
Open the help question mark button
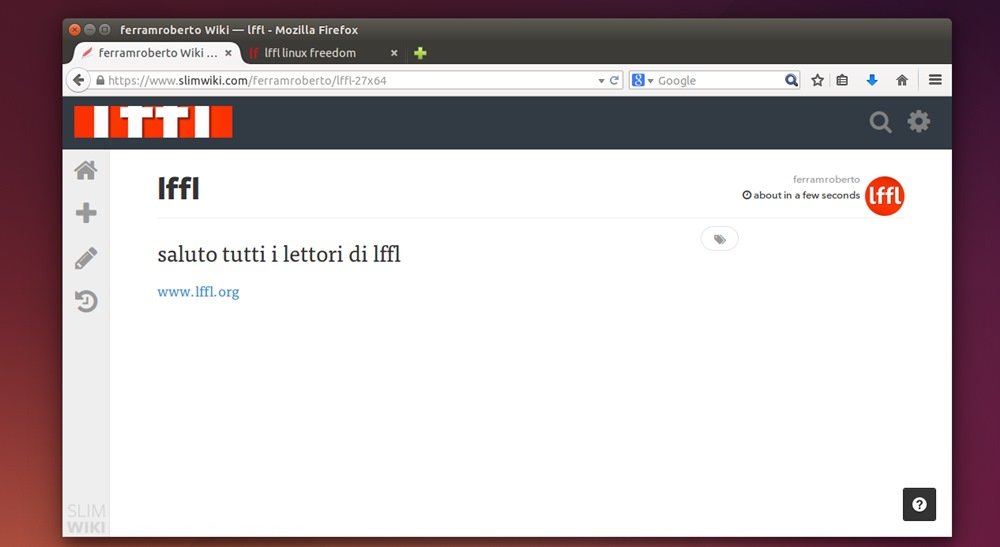(x=919, y=504)
